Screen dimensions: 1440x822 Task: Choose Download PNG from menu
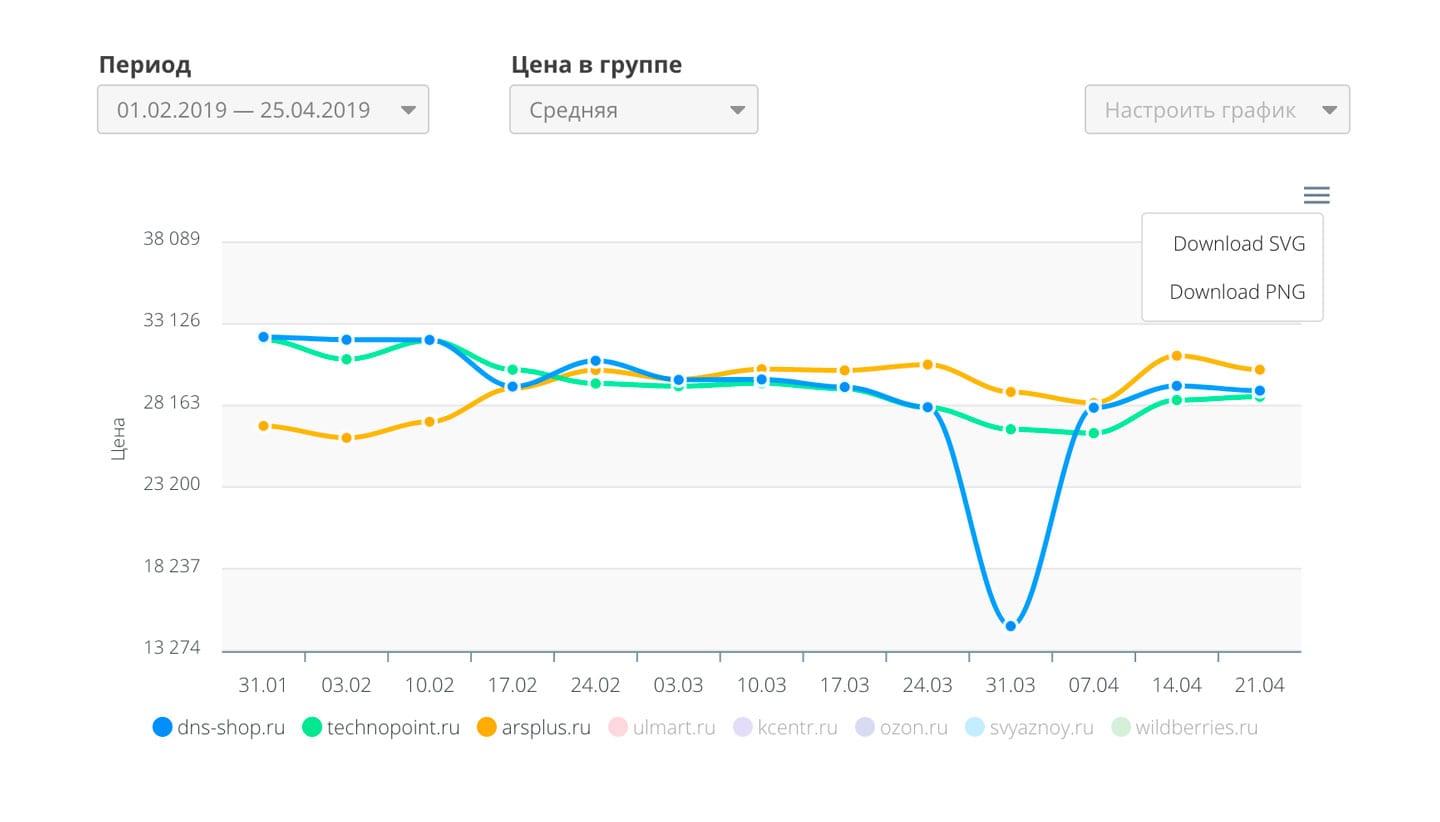point(1237,292)
